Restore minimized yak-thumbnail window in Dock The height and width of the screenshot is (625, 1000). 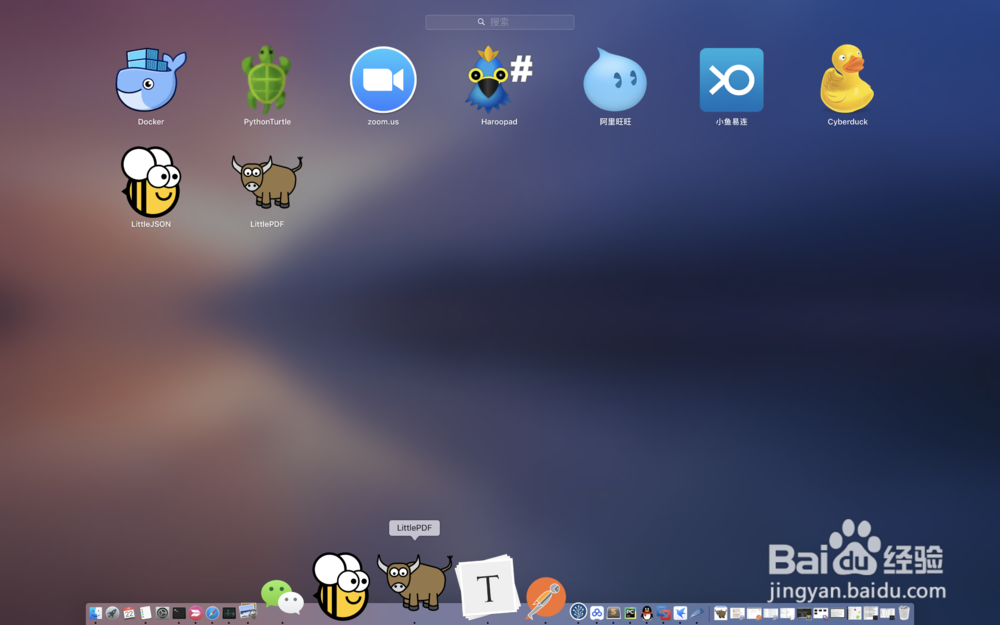point(721,613)
